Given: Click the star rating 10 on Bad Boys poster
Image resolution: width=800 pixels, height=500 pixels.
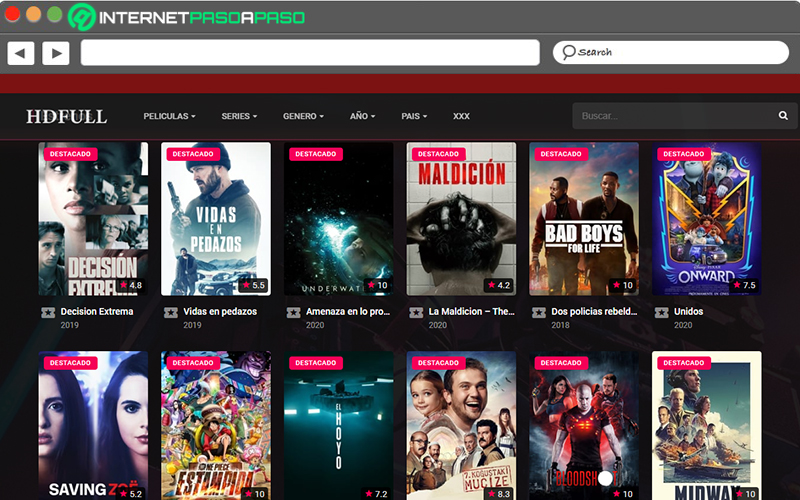Looking at the screenshot, I should [x=623, y=285].
